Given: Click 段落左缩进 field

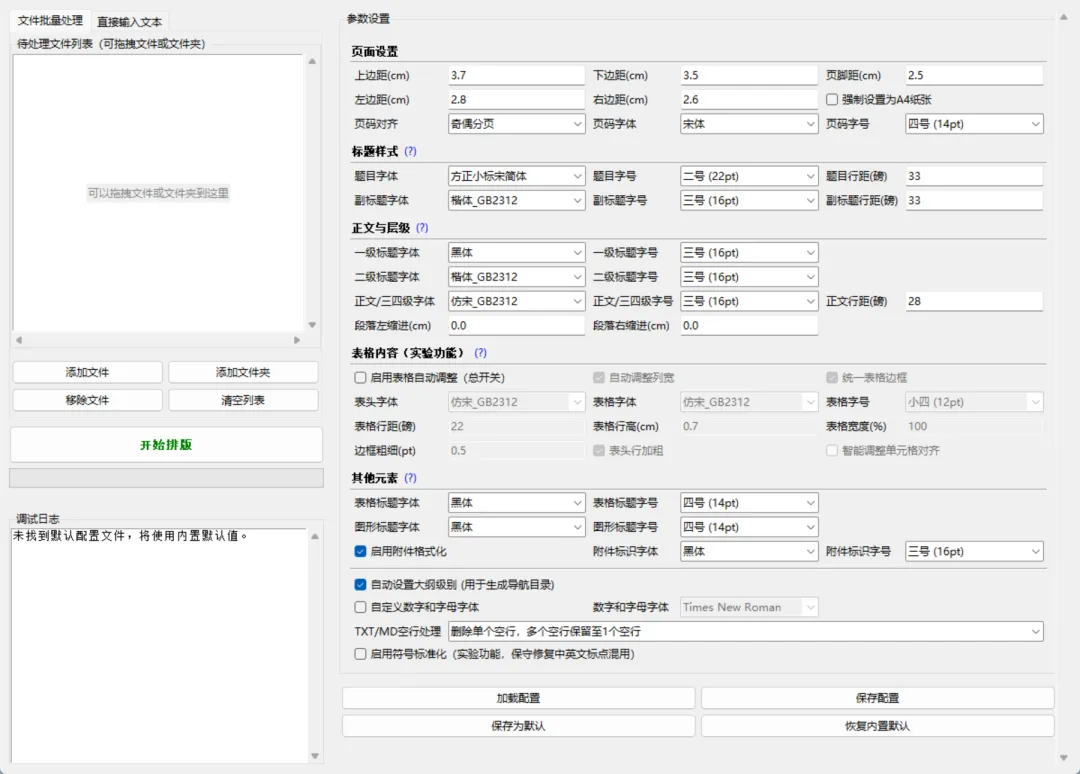Looking at the screenshot, I should tap(517, 325).
